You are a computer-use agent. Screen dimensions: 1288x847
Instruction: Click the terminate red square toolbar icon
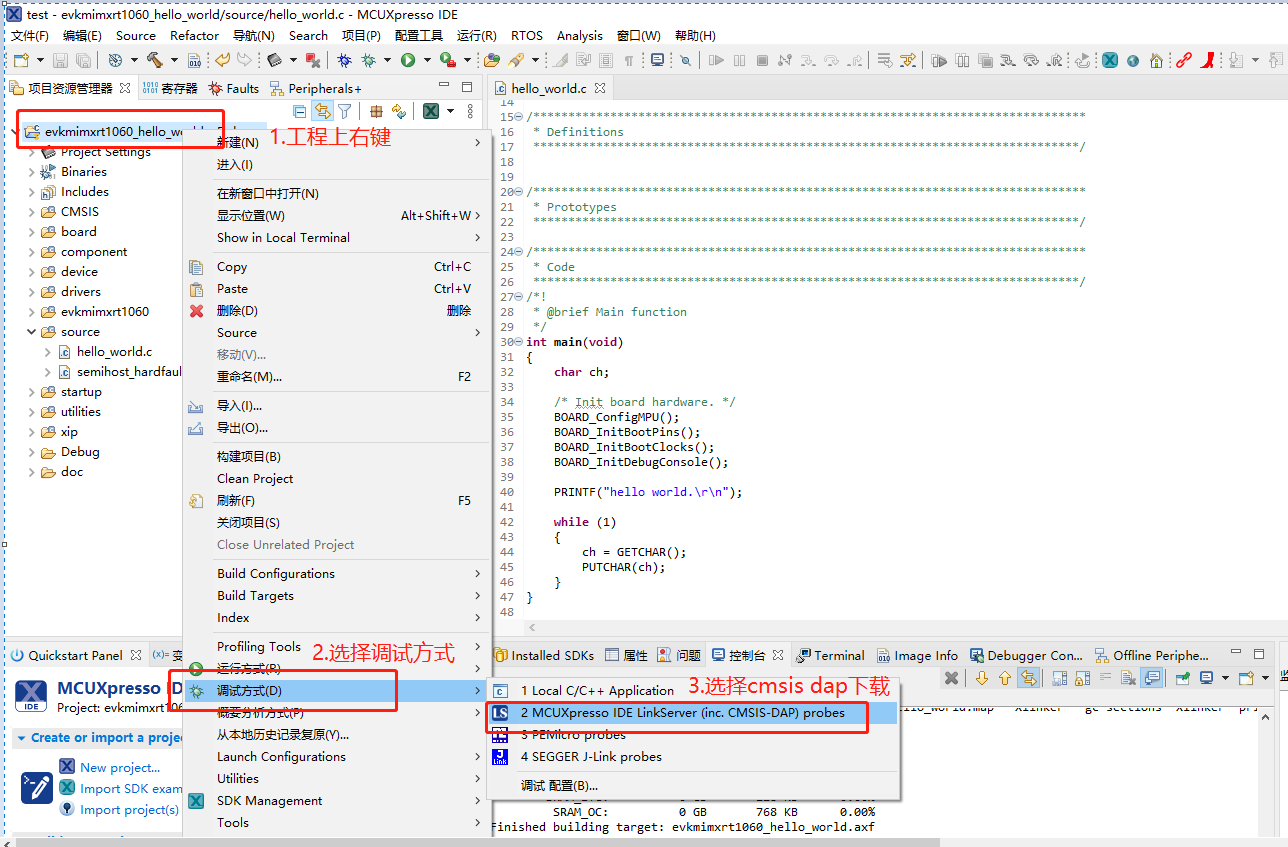(313, 60)
